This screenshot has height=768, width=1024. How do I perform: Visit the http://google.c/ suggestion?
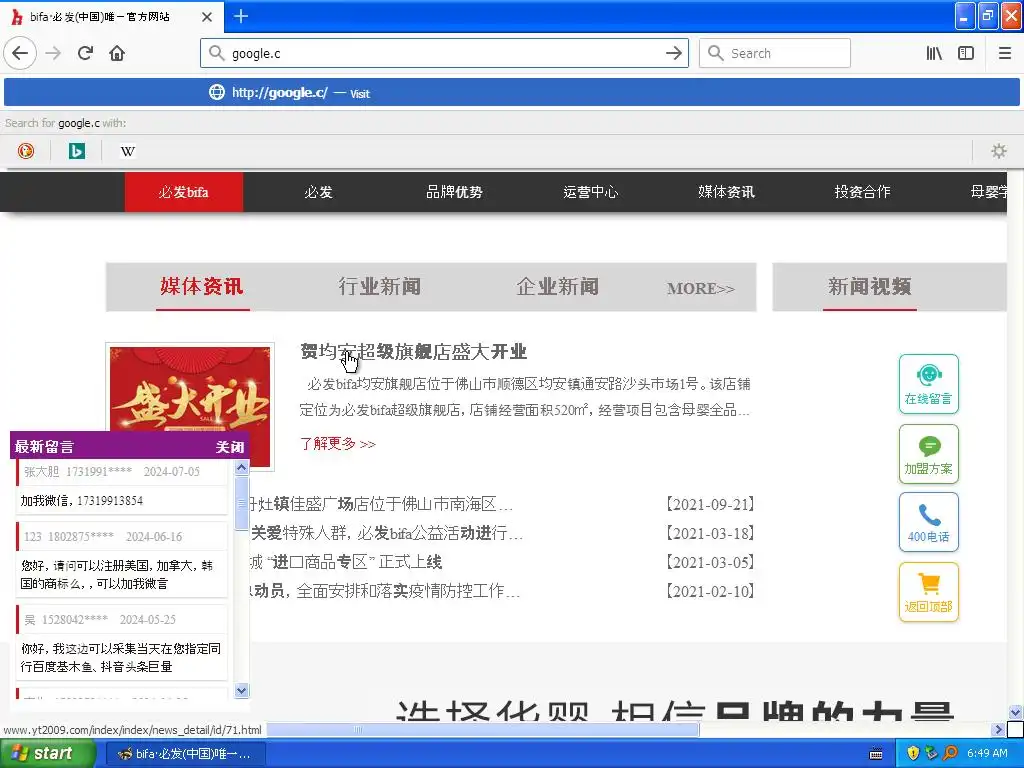click(x=511, y=93)
